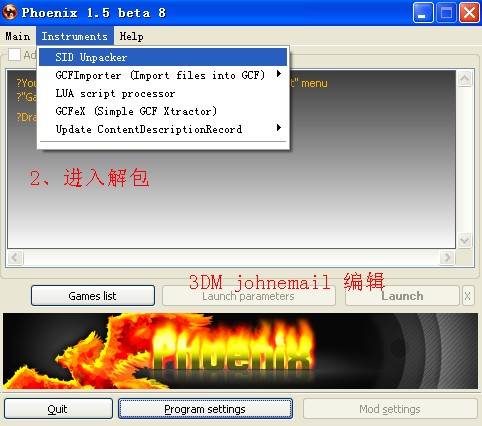Image resolution: width=482 pixels, height=426 pixels.
Task: Open Program settings
Action: [x=205, y=409]
